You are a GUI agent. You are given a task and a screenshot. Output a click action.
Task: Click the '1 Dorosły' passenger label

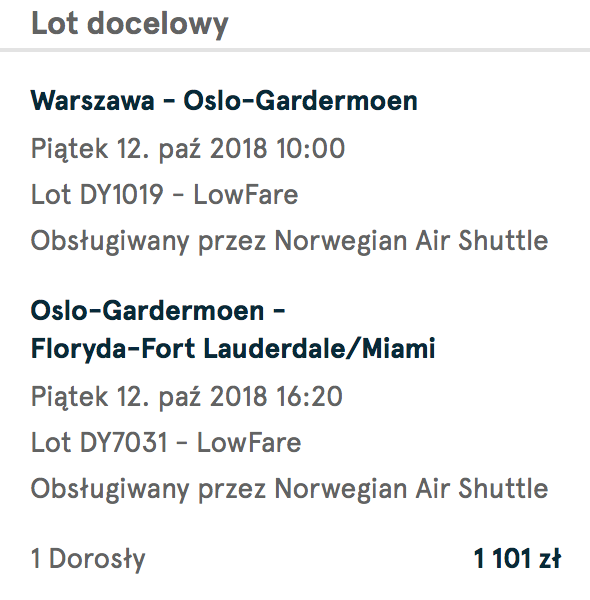point(88,559)
